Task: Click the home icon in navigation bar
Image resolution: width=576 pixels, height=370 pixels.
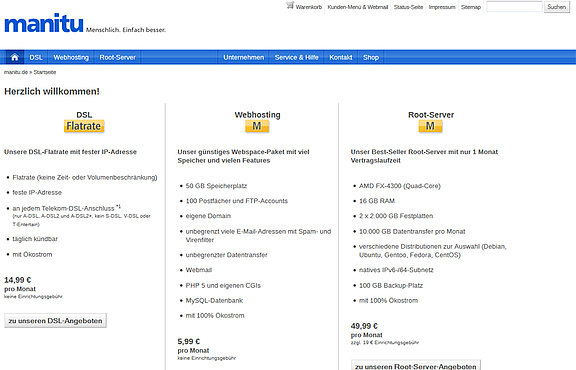Action: pos(15,57)
